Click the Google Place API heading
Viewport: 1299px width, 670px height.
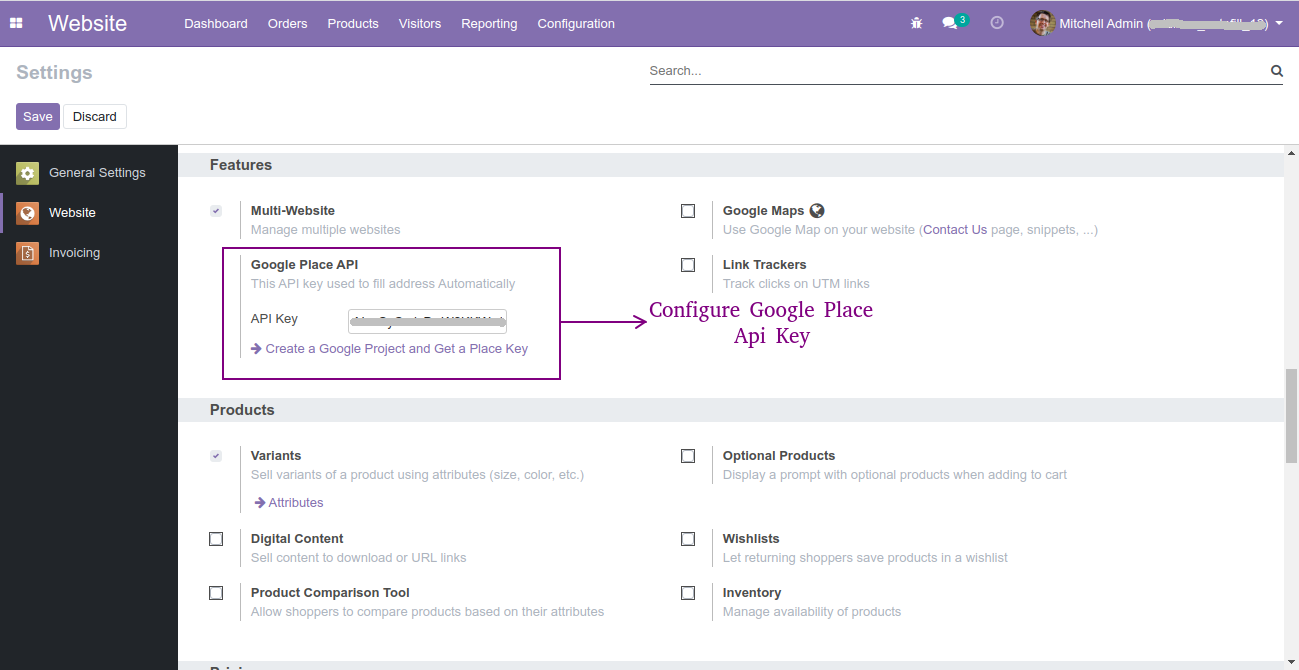point(304,265)
